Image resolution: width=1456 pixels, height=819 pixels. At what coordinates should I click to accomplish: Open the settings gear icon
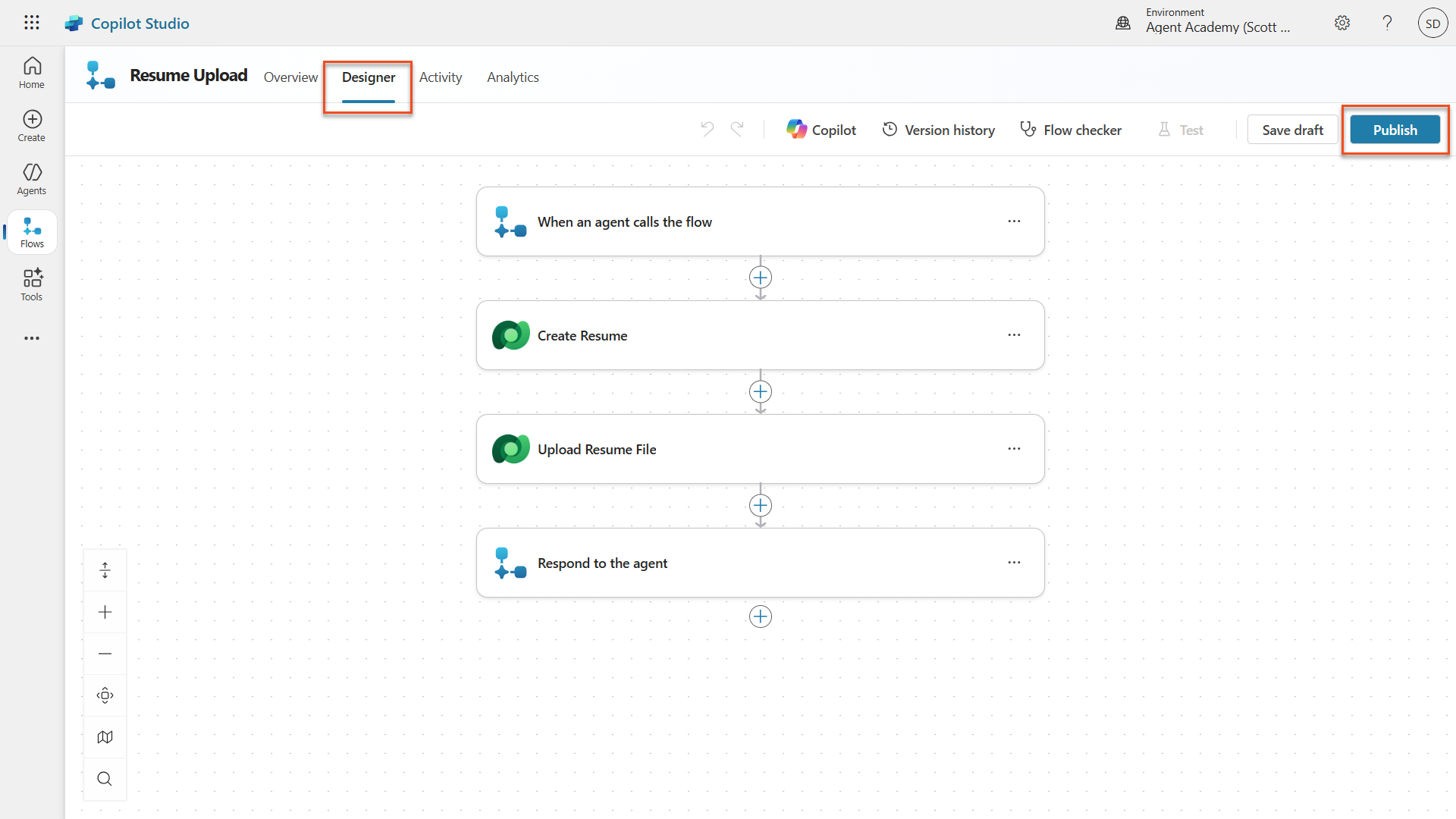[x=1342, y=23]
